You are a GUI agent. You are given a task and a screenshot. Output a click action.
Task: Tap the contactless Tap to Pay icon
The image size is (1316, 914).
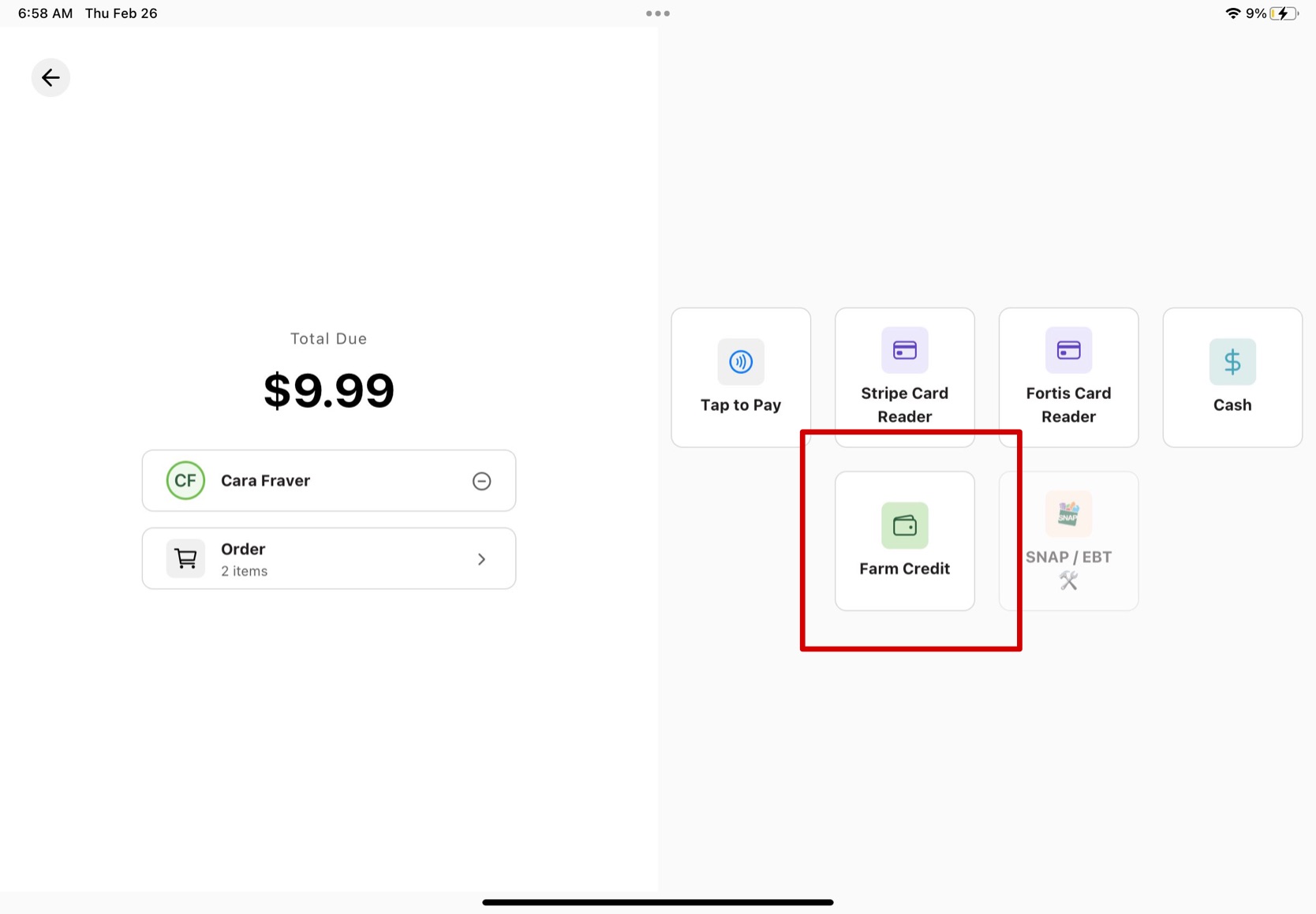(x=740, y=362)
